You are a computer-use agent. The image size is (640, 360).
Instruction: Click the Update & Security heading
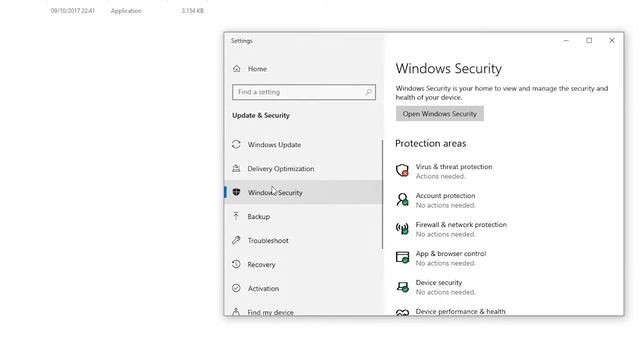tap(261, 116)
